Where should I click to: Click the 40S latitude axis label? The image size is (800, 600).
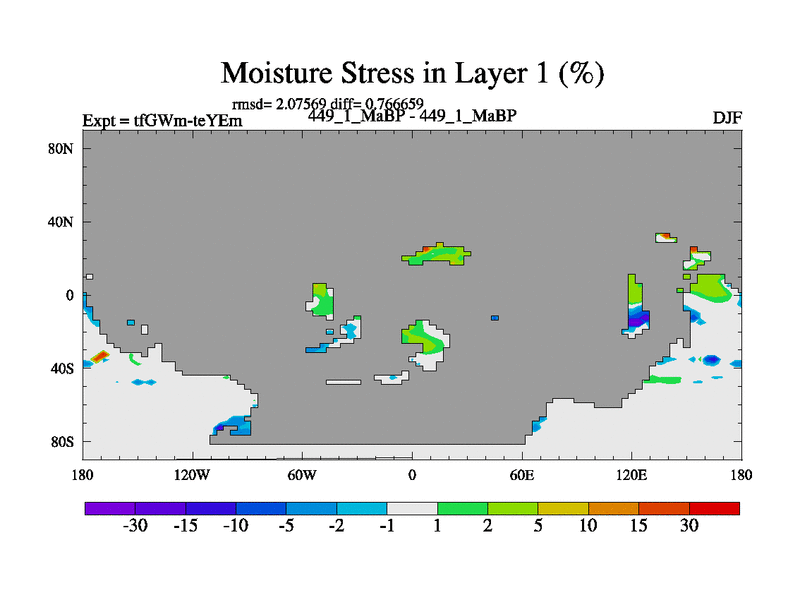pyautogui.click(x=62, y=368)
